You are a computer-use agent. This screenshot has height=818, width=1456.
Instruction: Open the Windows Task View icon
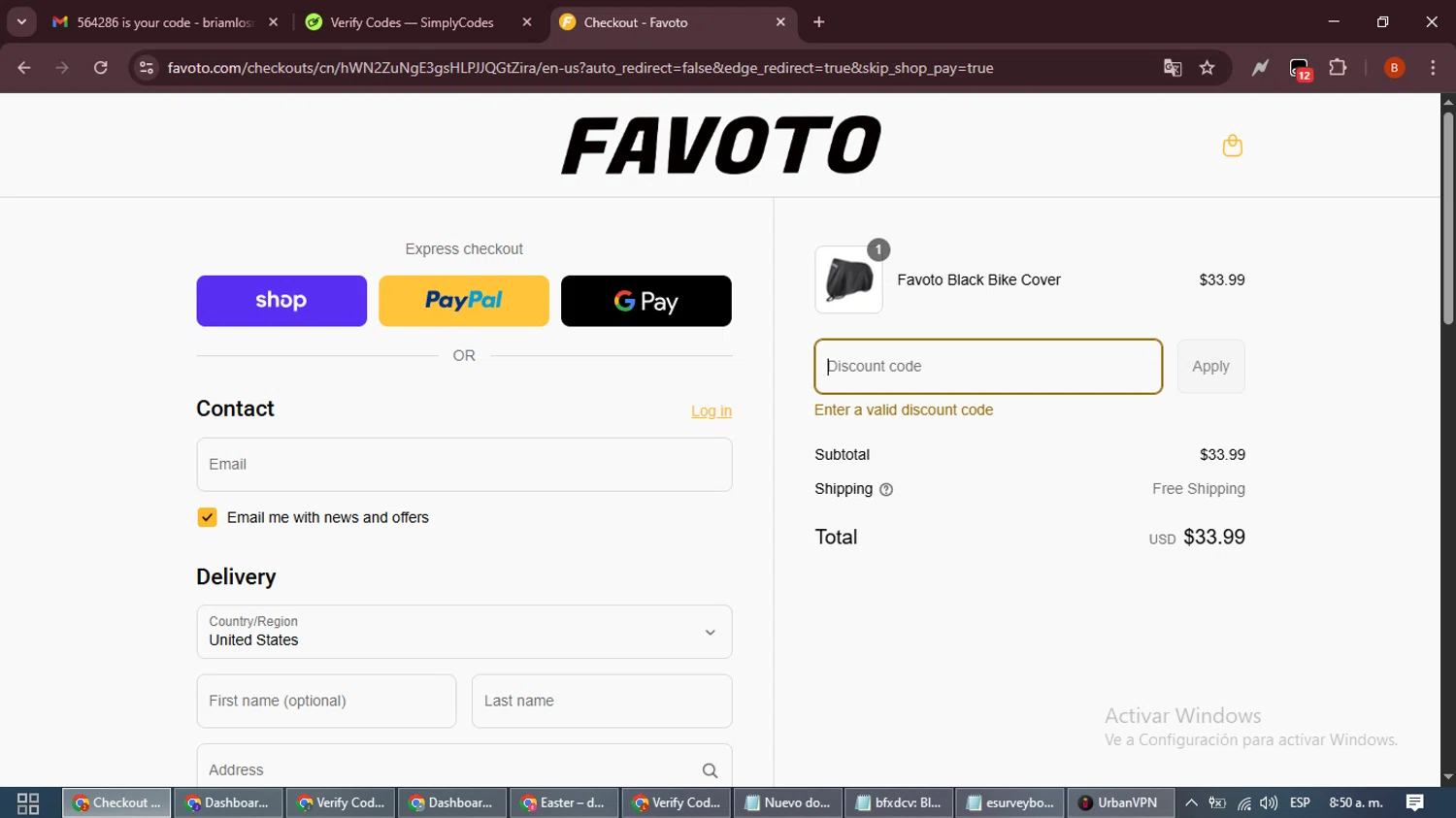click(x=28, y=803)
